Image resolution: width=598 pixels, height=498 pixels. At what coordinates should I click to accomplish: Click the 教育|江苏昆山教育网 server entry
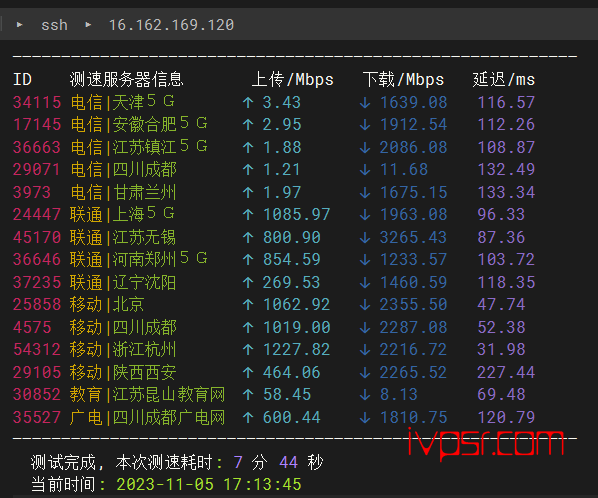pos(147,395)
